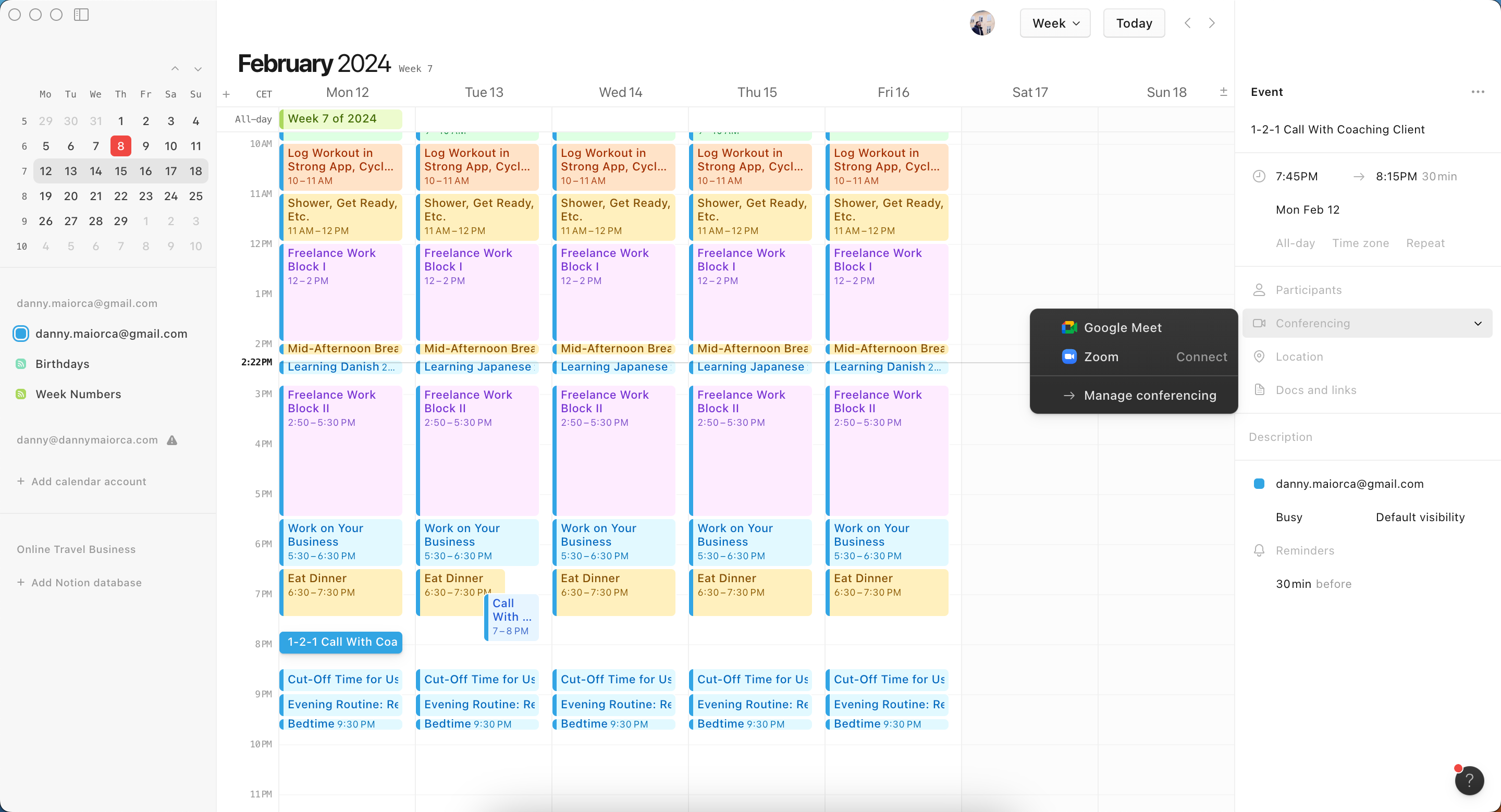Click the Today button

pos(1133,23)
